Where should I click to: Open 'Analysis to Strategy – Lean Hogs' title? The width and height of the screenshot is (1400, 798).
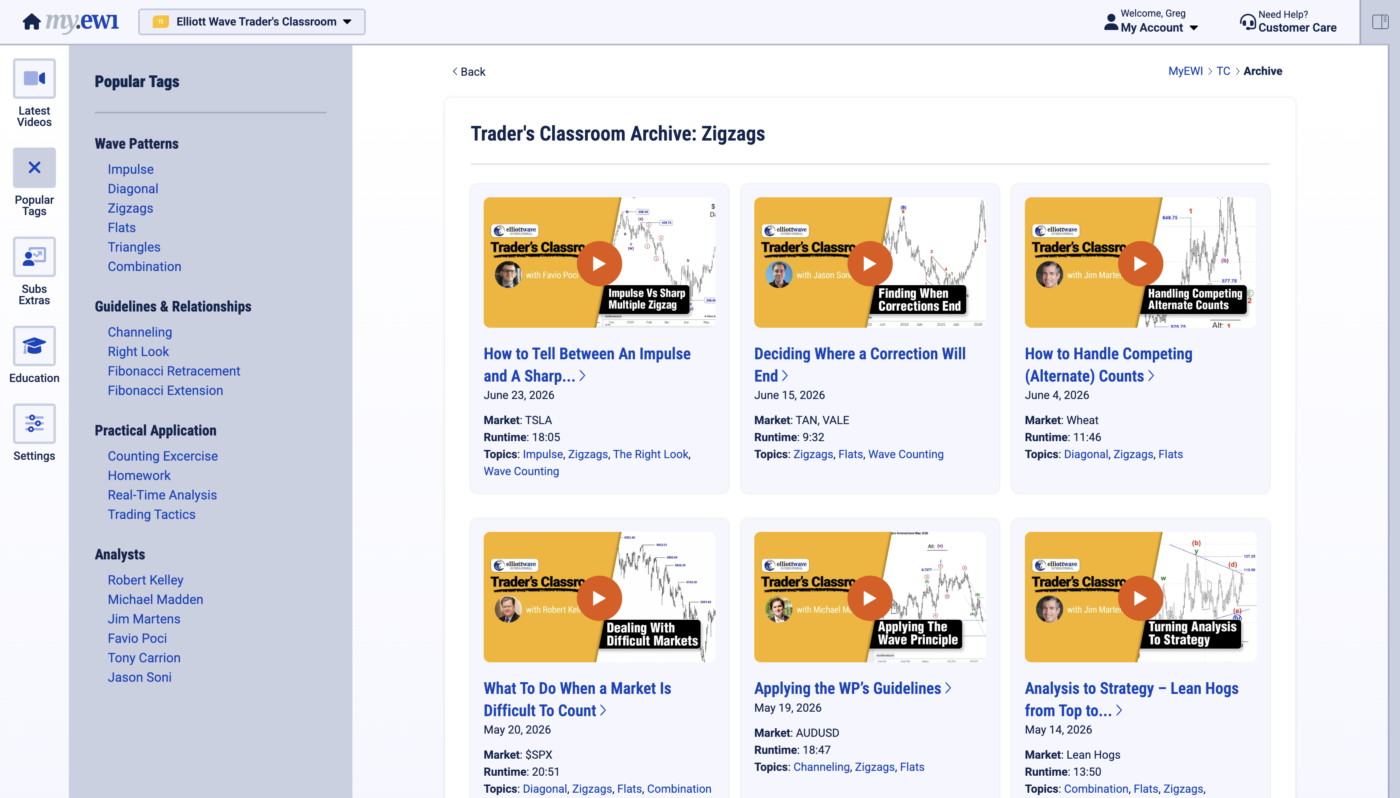(1132, 699)
